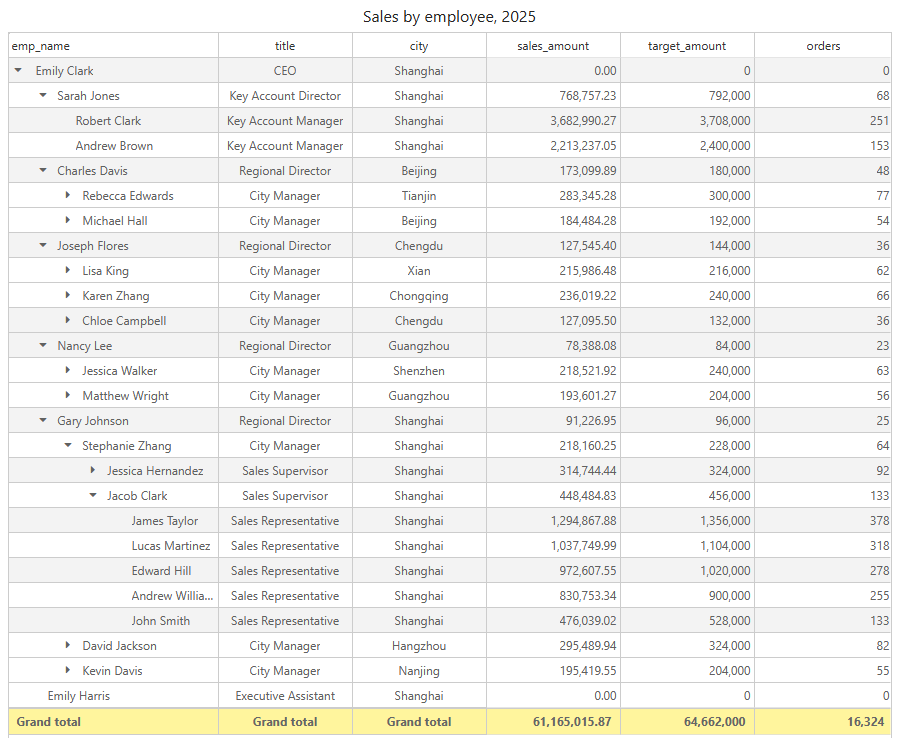The image size is (900, 738).
Task: Click the Chongqing city cell
Action: point(419,296)
